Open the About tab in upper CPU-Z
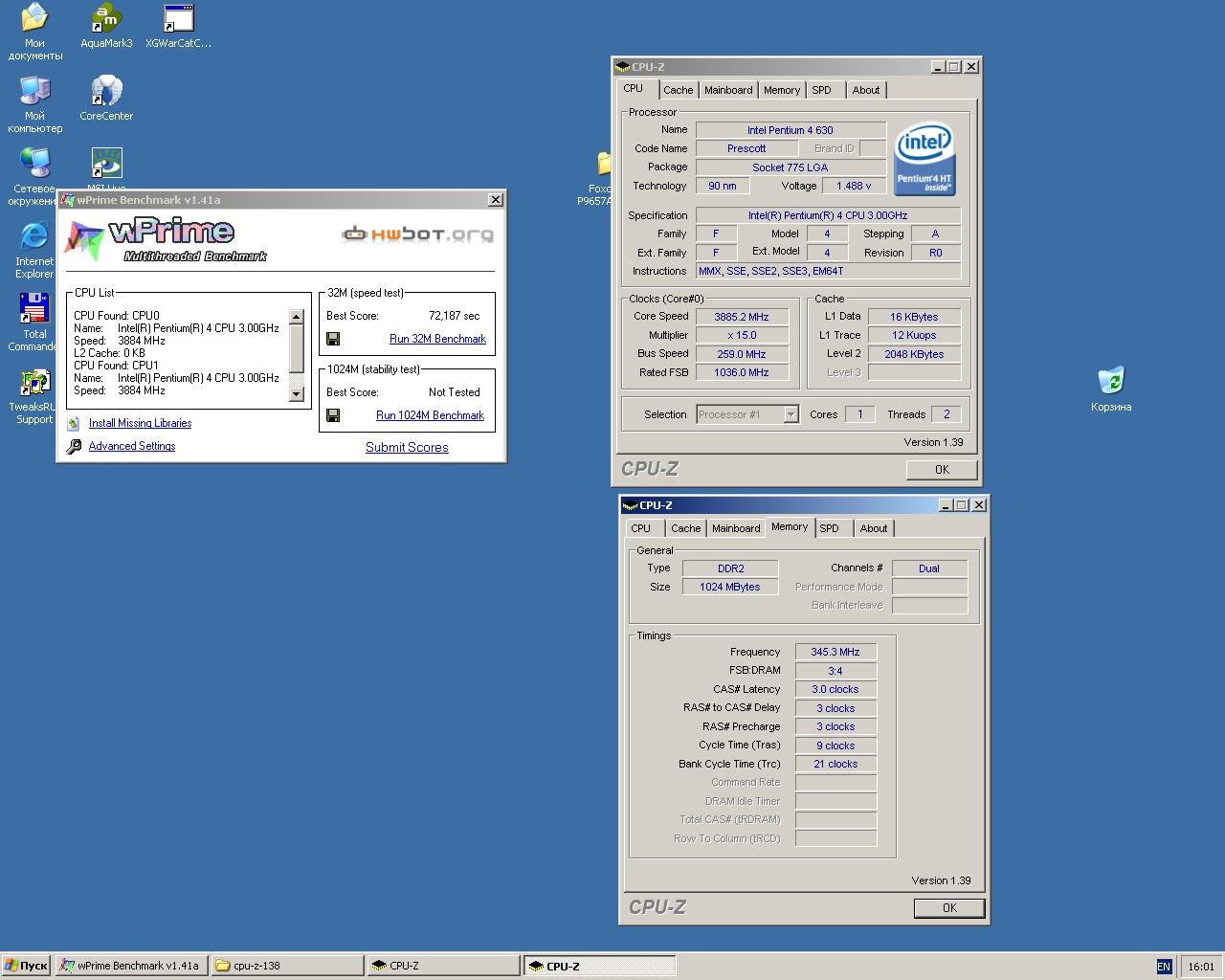The image size is (1225, 980). pos(866,90)
